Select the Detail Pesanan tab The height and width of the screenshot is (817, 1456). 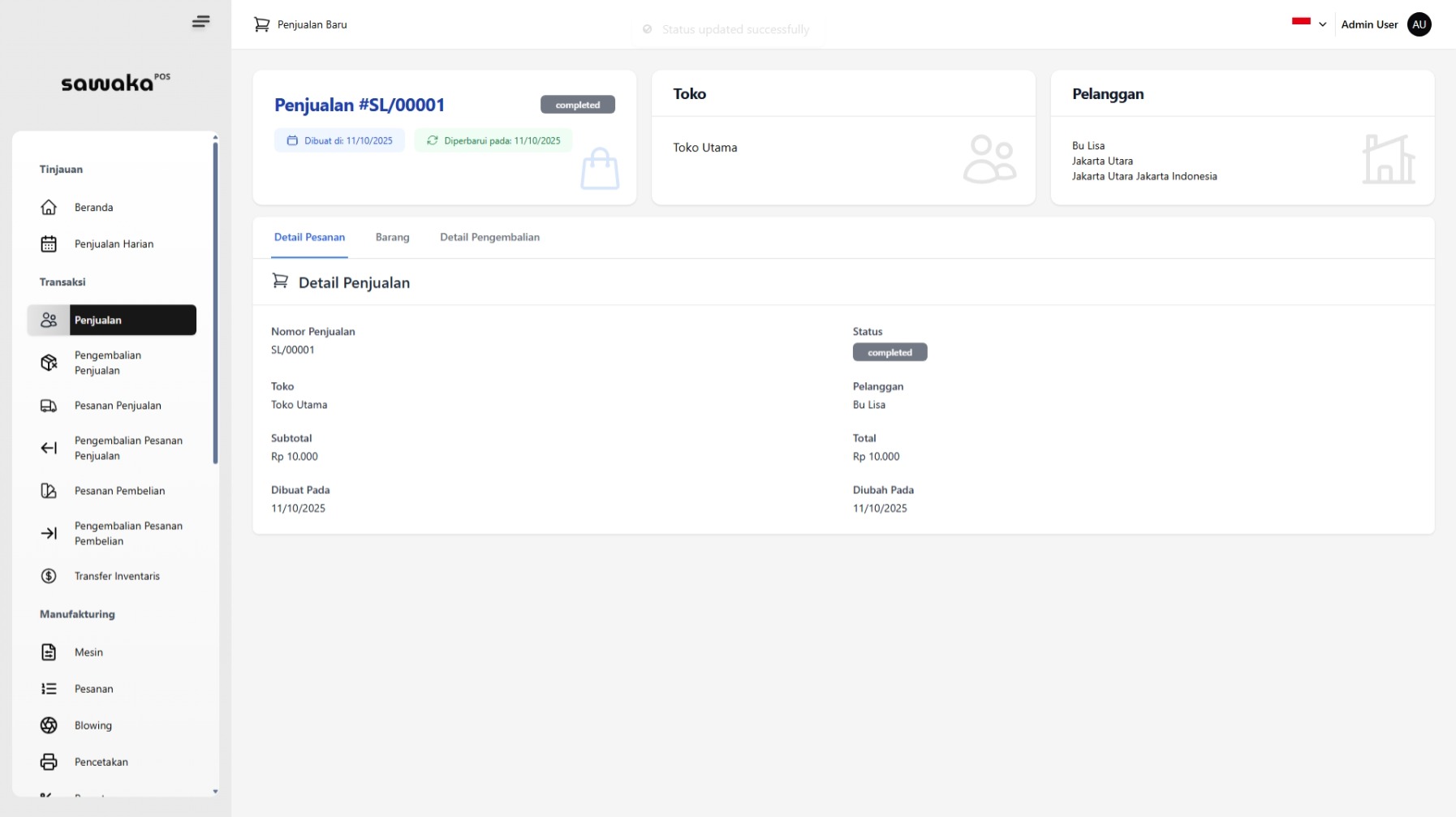tap(309, 238)
